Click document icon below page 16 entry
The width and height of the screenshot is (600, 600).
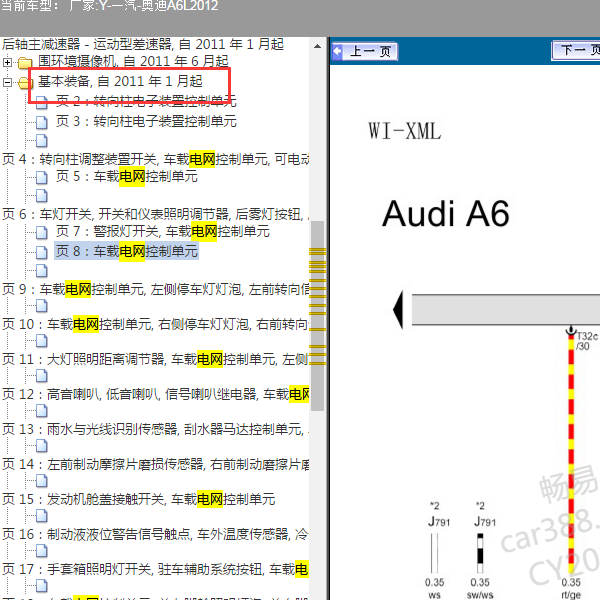point(42,551)
